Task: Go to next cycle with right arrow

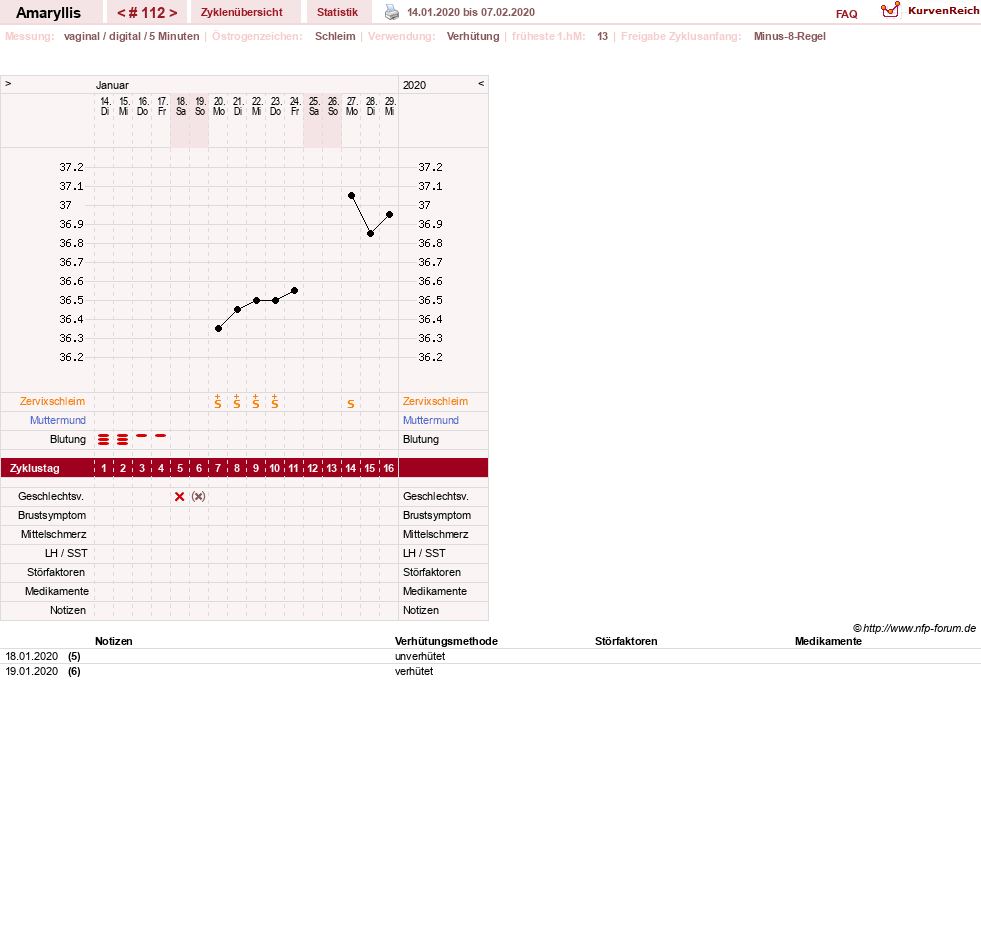Action: click(x=173, y=13)
